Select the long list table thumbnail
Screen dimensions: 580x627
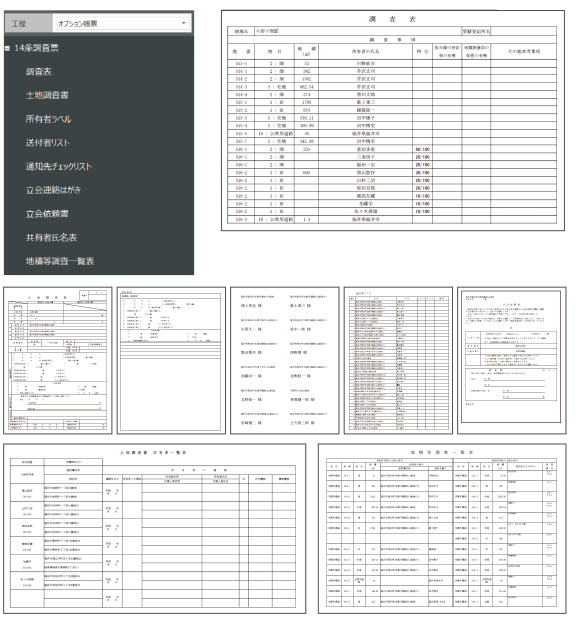point(398,360)
